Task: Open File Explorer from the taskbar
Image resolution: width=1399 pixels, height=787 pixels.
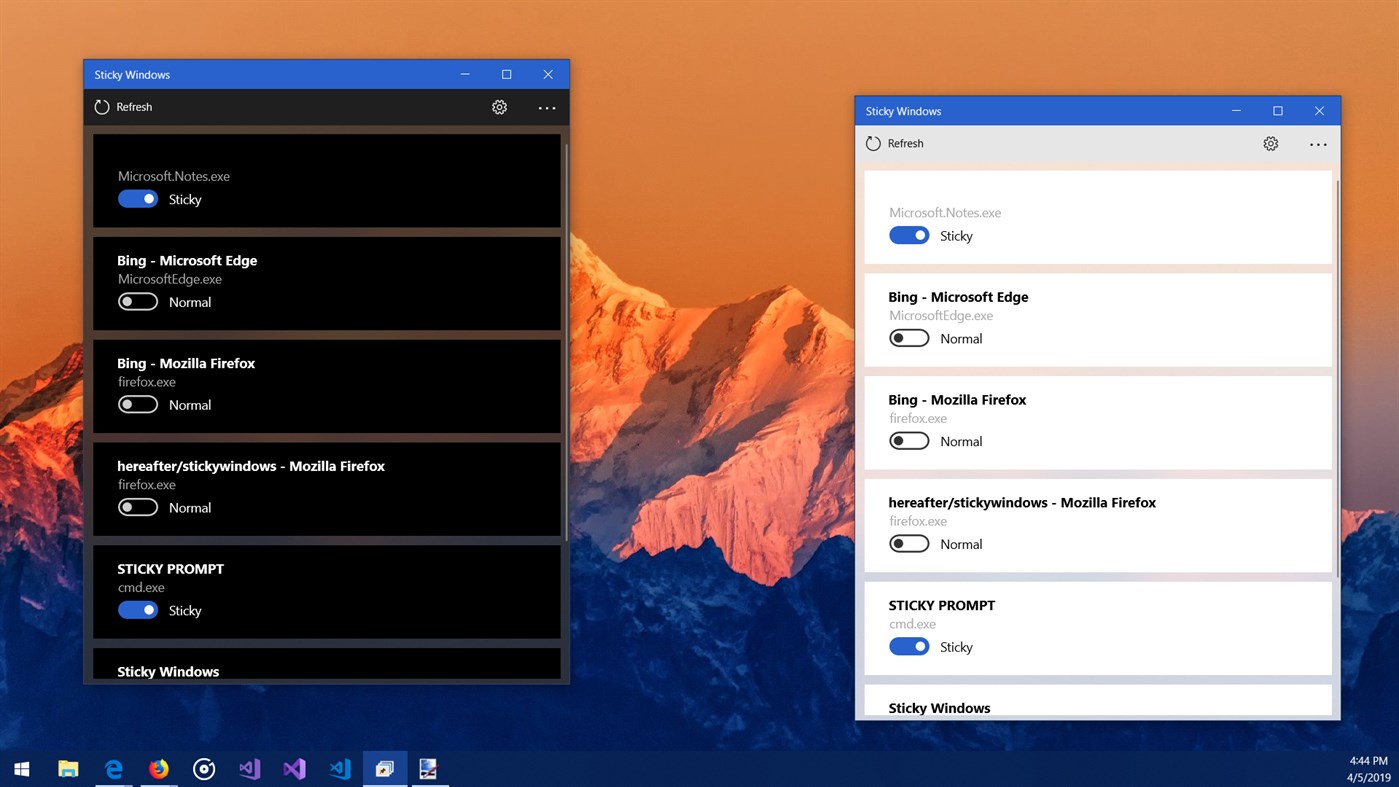Action: [x=67, y=768]
